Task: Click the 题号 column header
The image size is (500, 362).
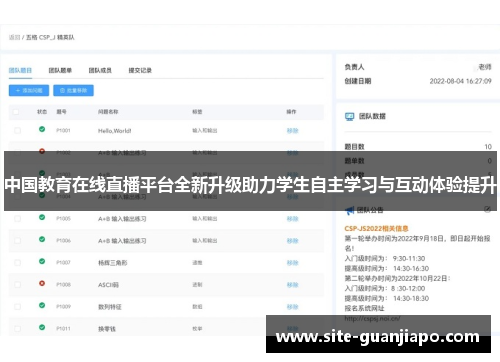Action: click(61, 112)
